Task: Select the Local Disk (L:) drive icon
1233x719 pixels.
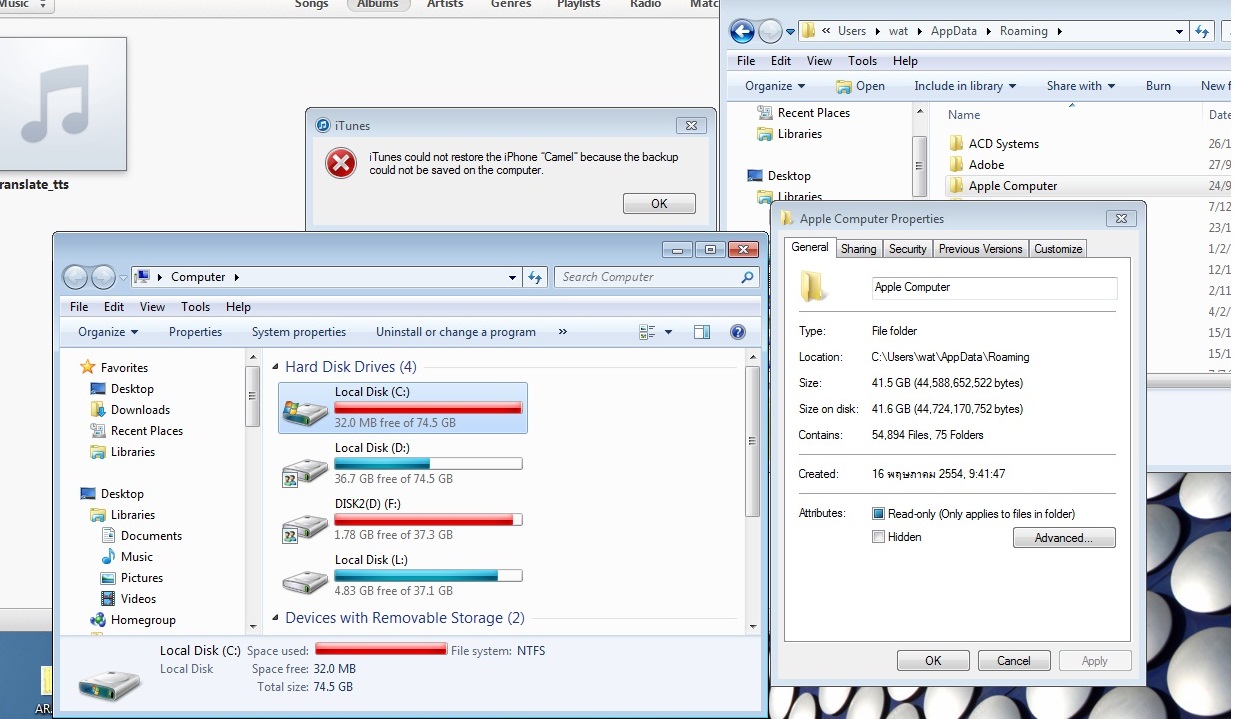Action: coord(305,580)
